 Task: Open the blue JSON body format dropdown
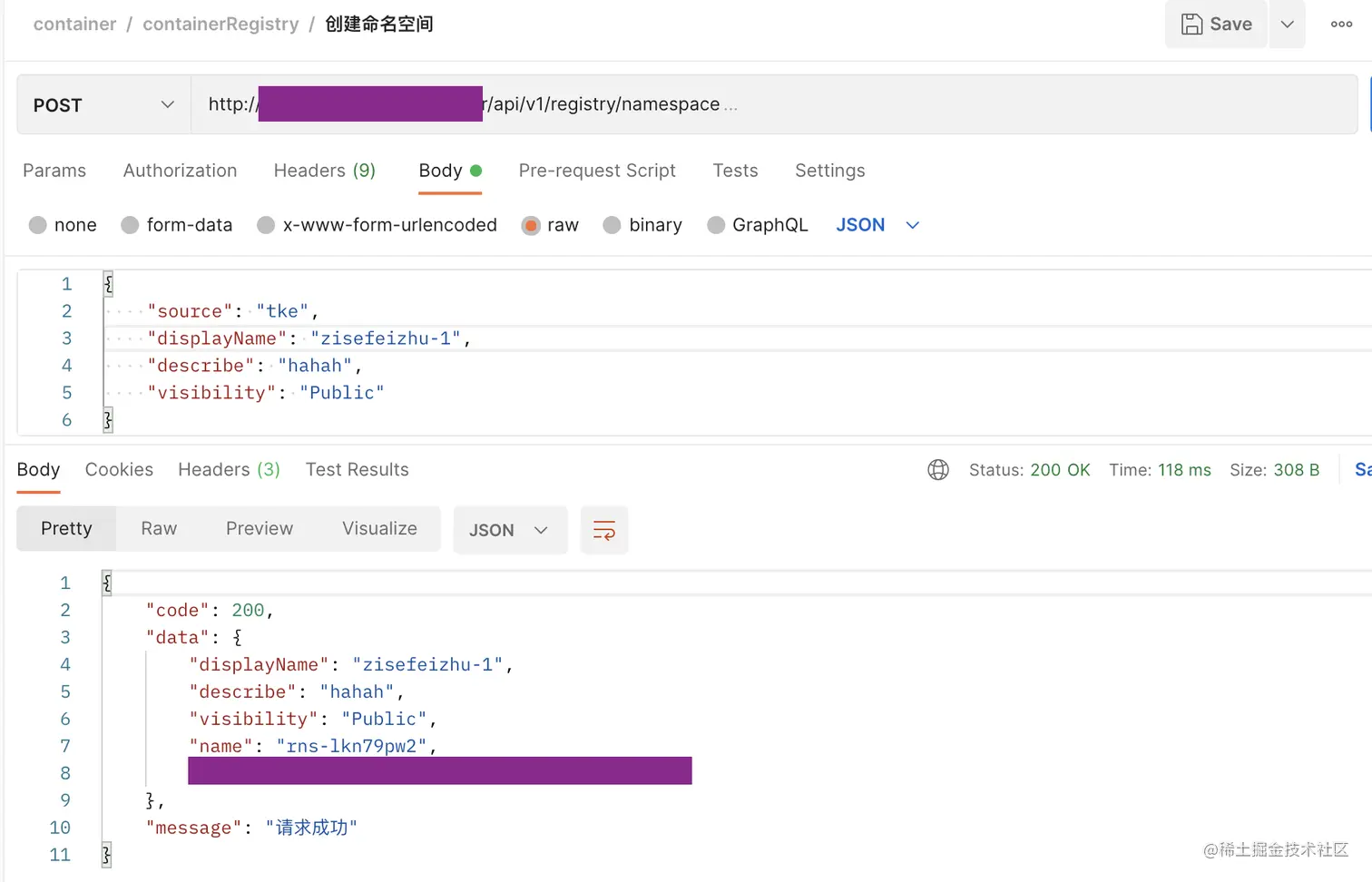point(877,225)
